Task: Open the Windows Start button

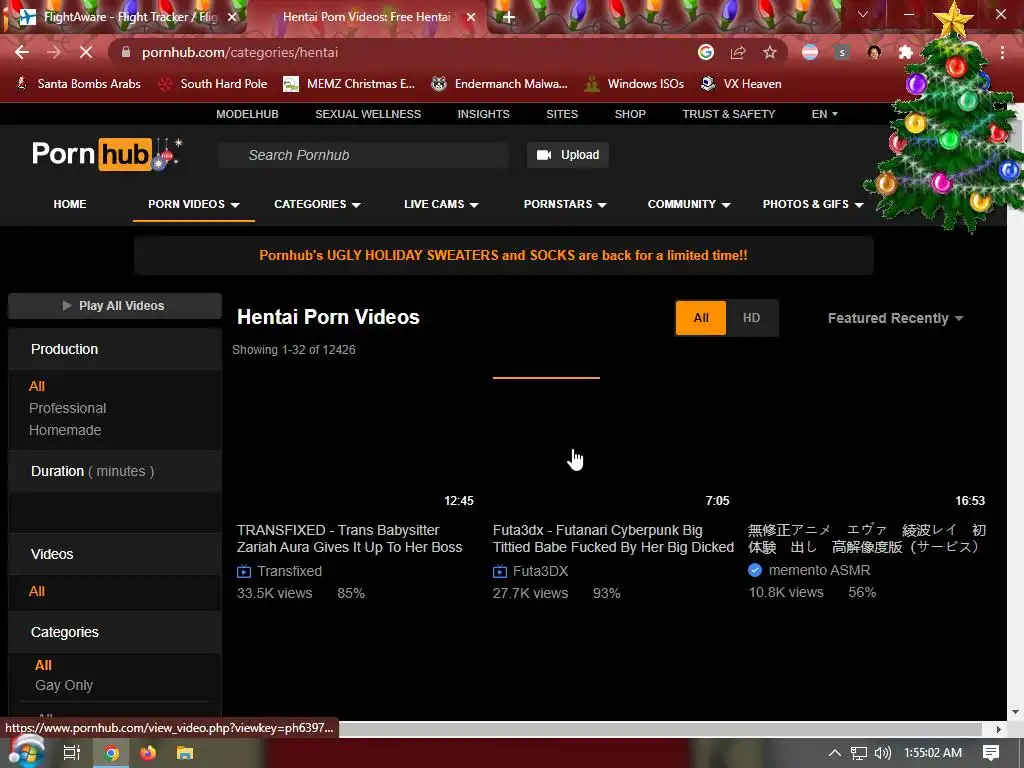Action: click(26, 752)
